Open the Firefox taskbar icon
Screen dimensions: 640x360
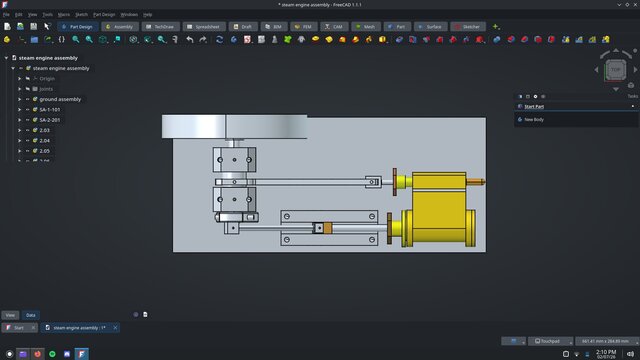(38, 354)
